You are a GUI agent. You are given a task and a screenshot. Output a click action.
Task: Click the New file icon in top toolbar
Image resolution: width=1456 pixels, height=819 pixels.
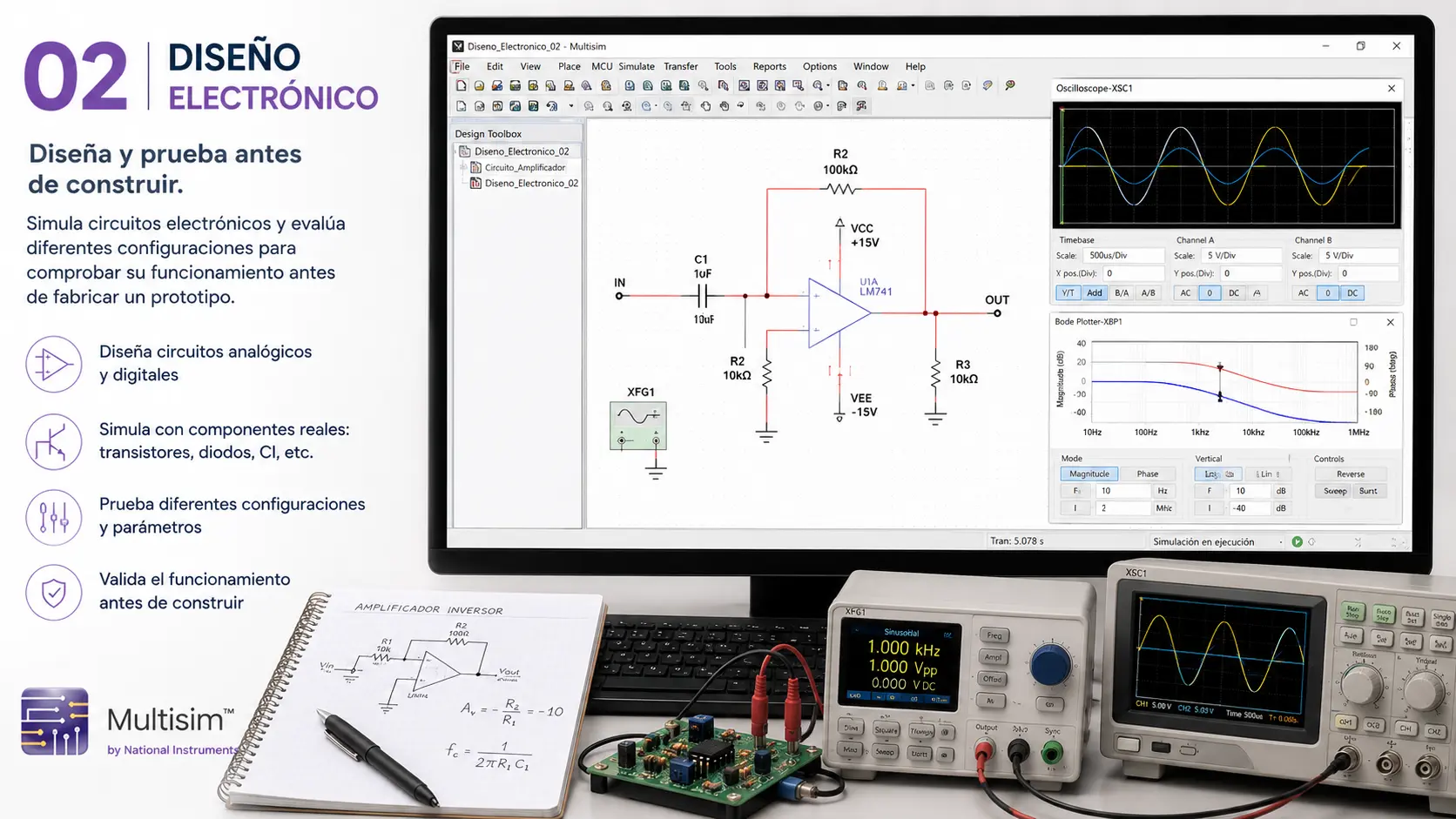coord(461,86)
